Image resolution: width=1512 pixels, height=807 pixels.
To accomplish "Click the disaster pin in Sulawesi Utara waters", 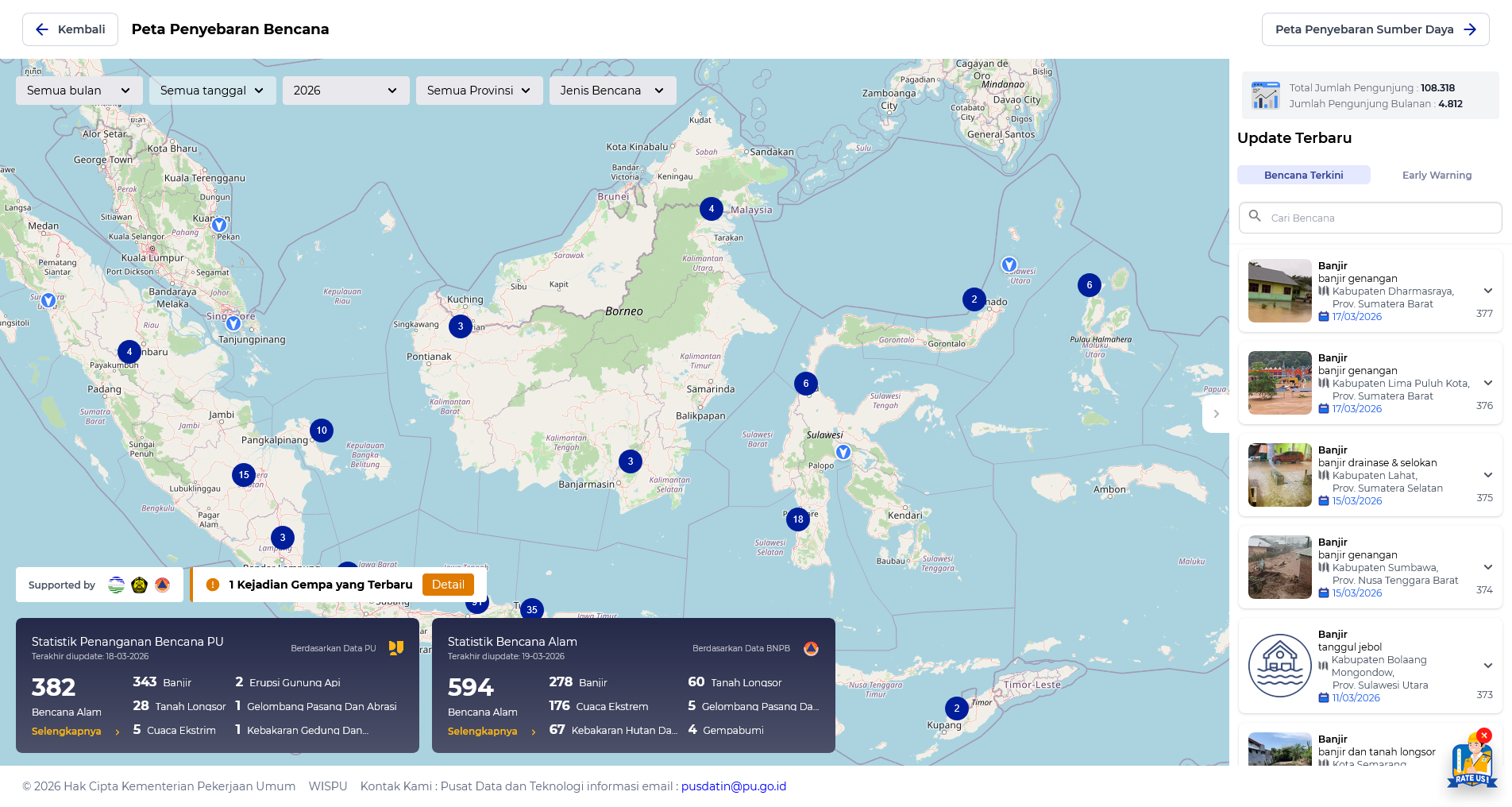I will 1009,264.
